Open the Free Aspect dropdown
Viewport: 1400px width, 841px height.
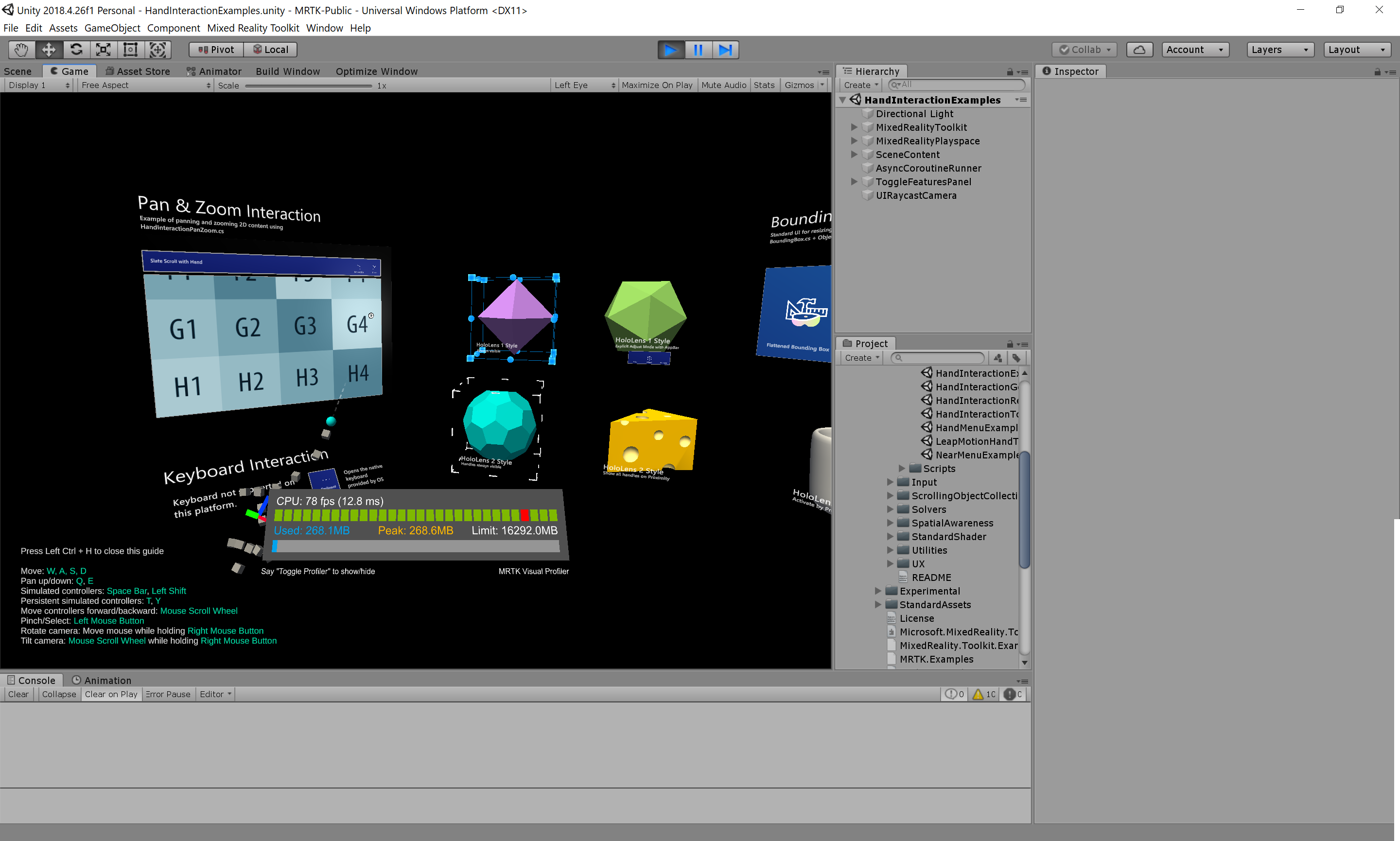click(x=146, y=85)
